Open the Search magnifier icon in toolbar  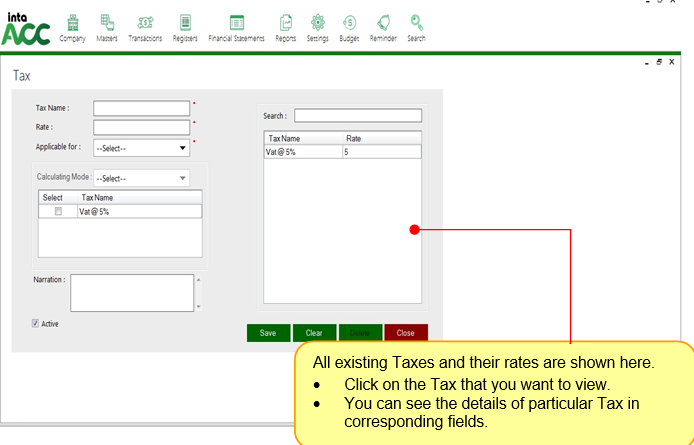pyautogui.click(x=416, y=23)
